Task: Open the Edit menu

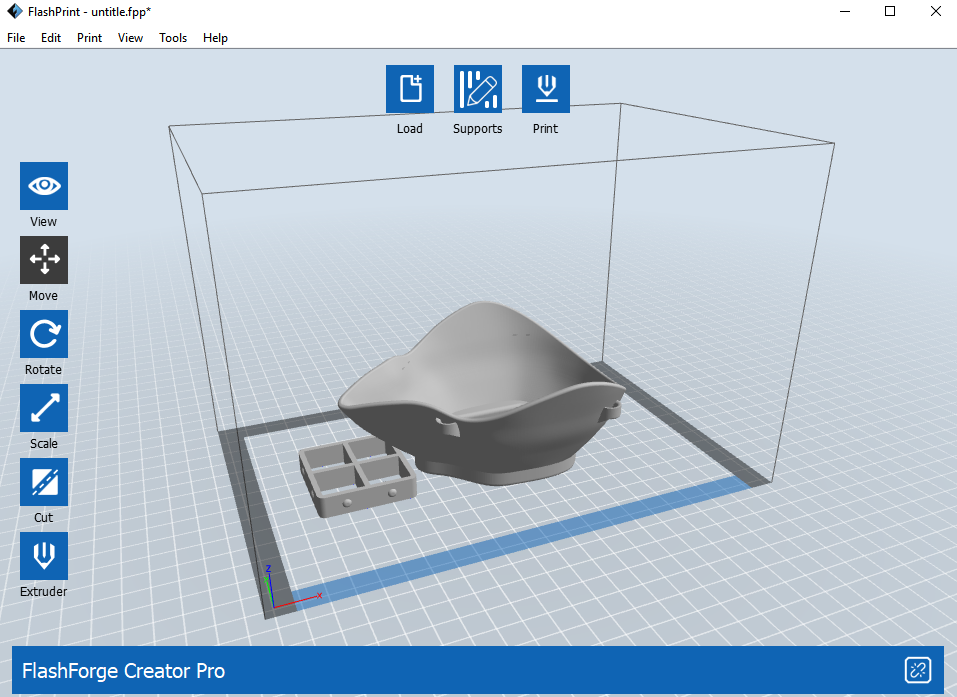Action: coord(51,38)
